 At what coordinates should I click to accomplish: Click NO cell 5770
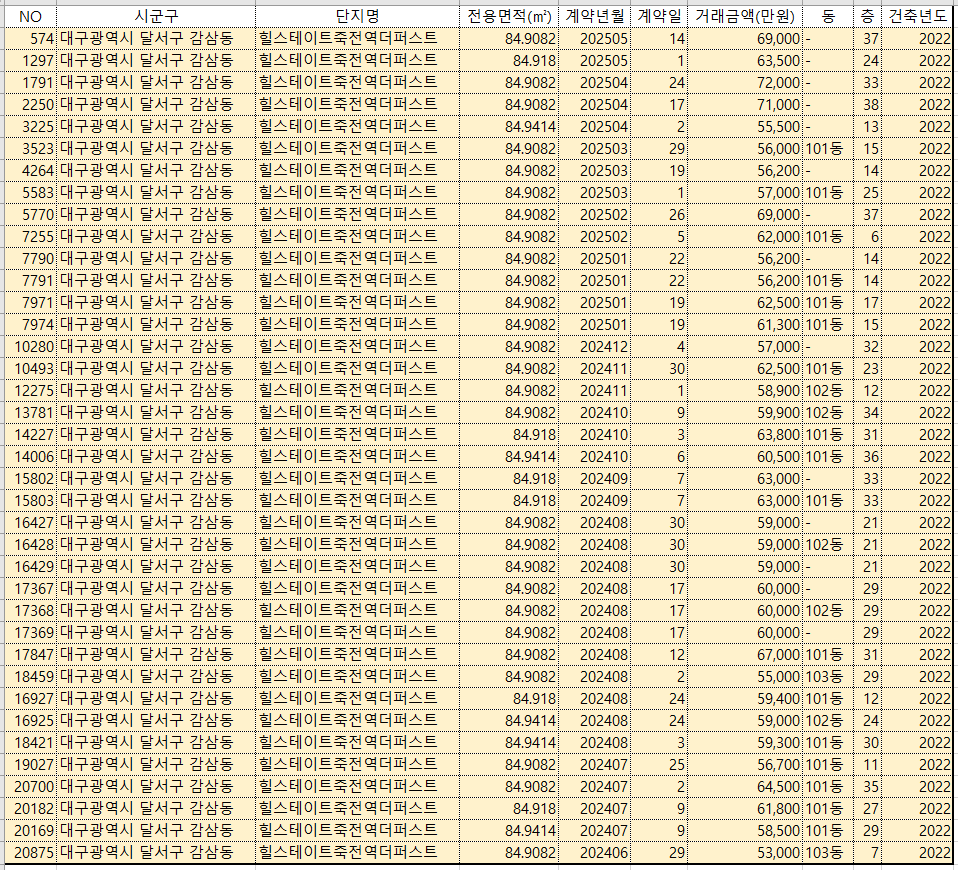pos(31,214)
